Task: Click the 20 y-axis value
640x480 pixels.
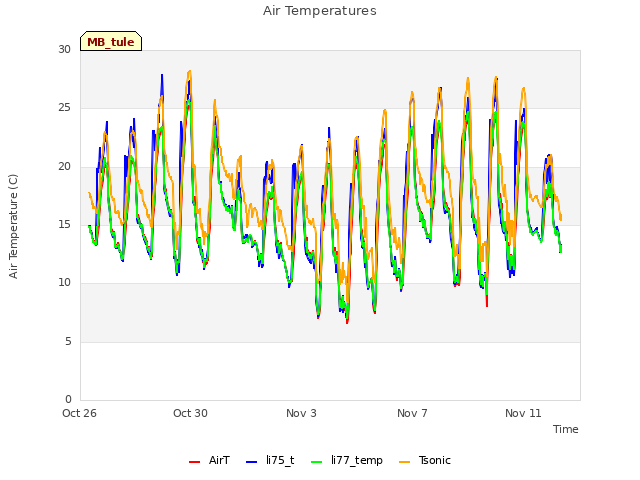Action: [x=64, y=167]
